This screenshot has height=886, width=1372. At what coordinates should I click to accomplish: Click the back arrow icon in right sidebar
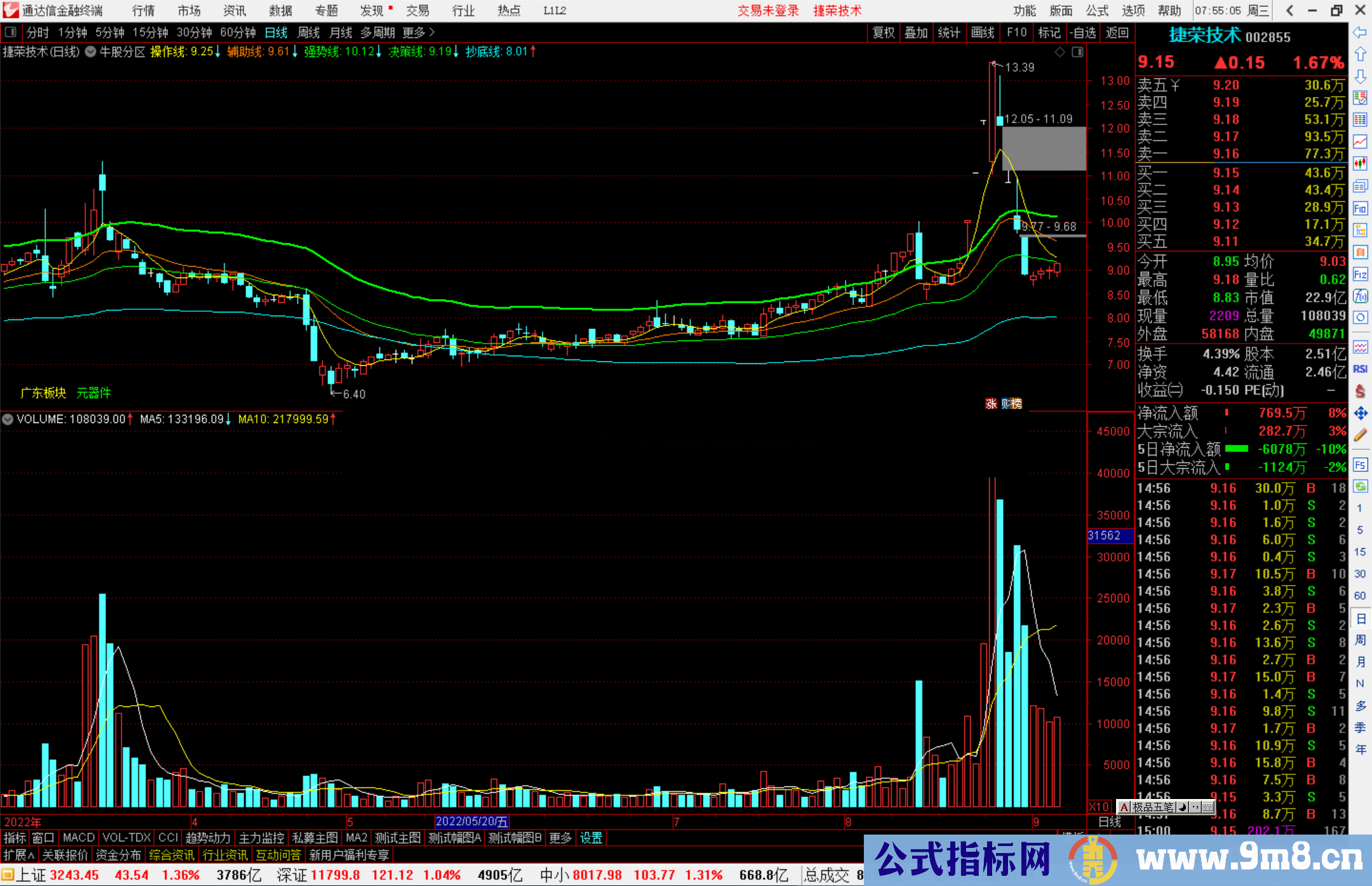pos(1360,32)
